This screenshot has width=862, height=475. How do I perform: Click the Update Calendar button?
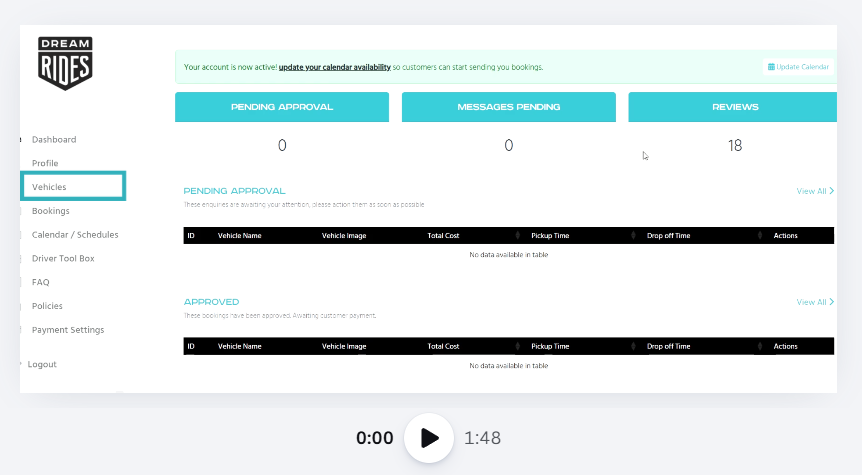(798, 67)
